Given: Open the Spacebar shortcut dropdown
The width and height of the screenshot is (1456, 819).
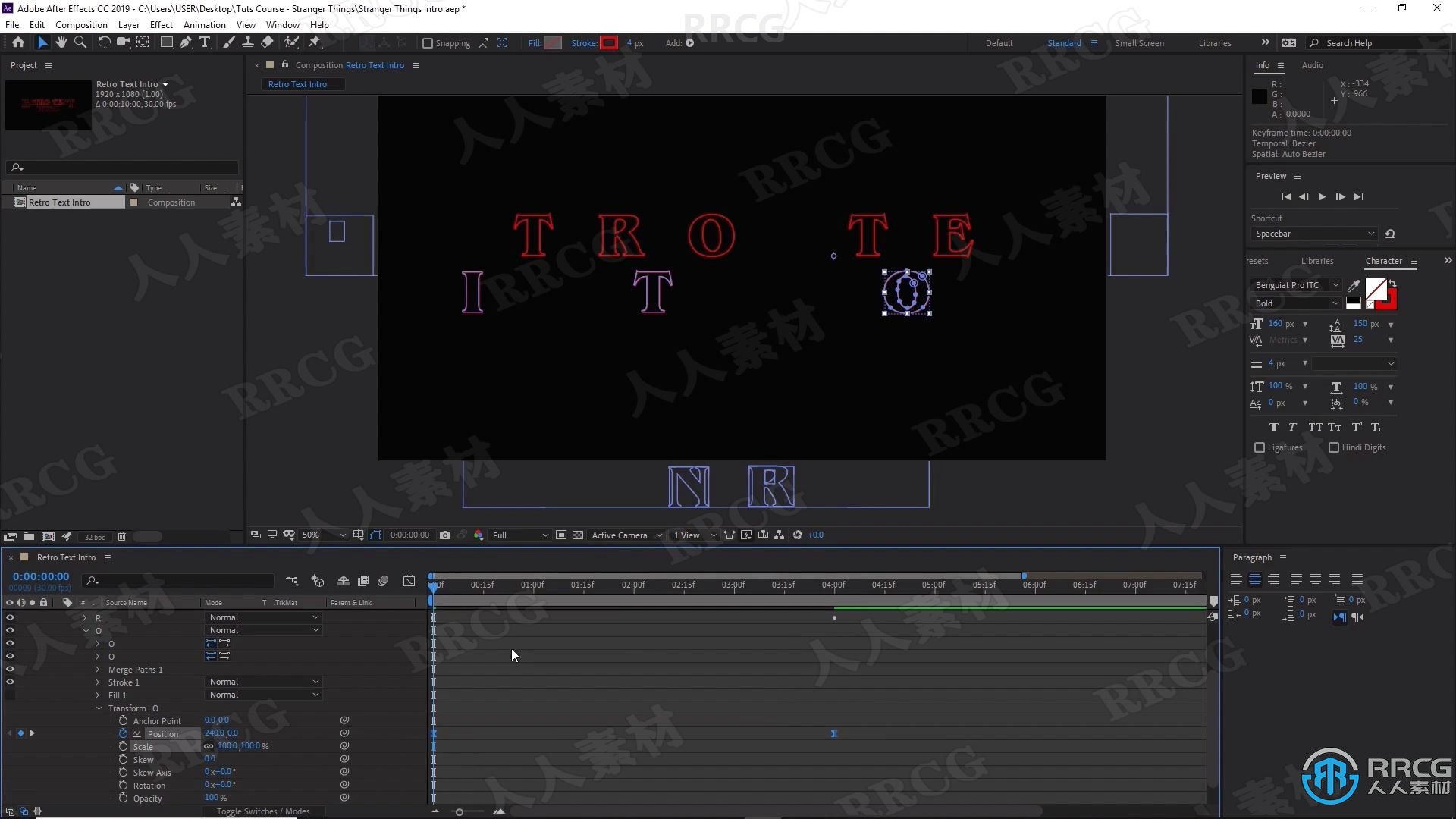Looking at the screenshot, I should [1314, 234].
